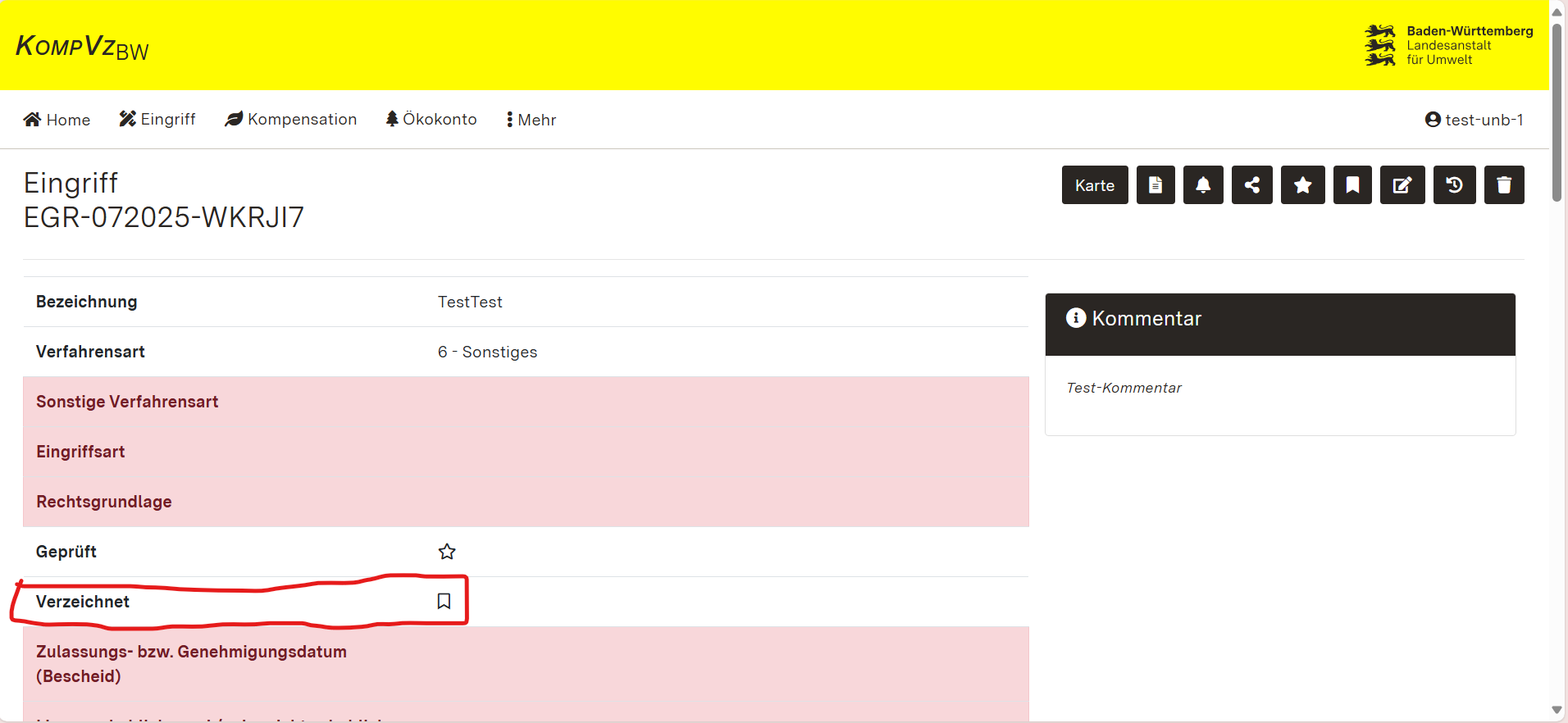
Task: Open the history log icon button
Action: [1454, 185]
